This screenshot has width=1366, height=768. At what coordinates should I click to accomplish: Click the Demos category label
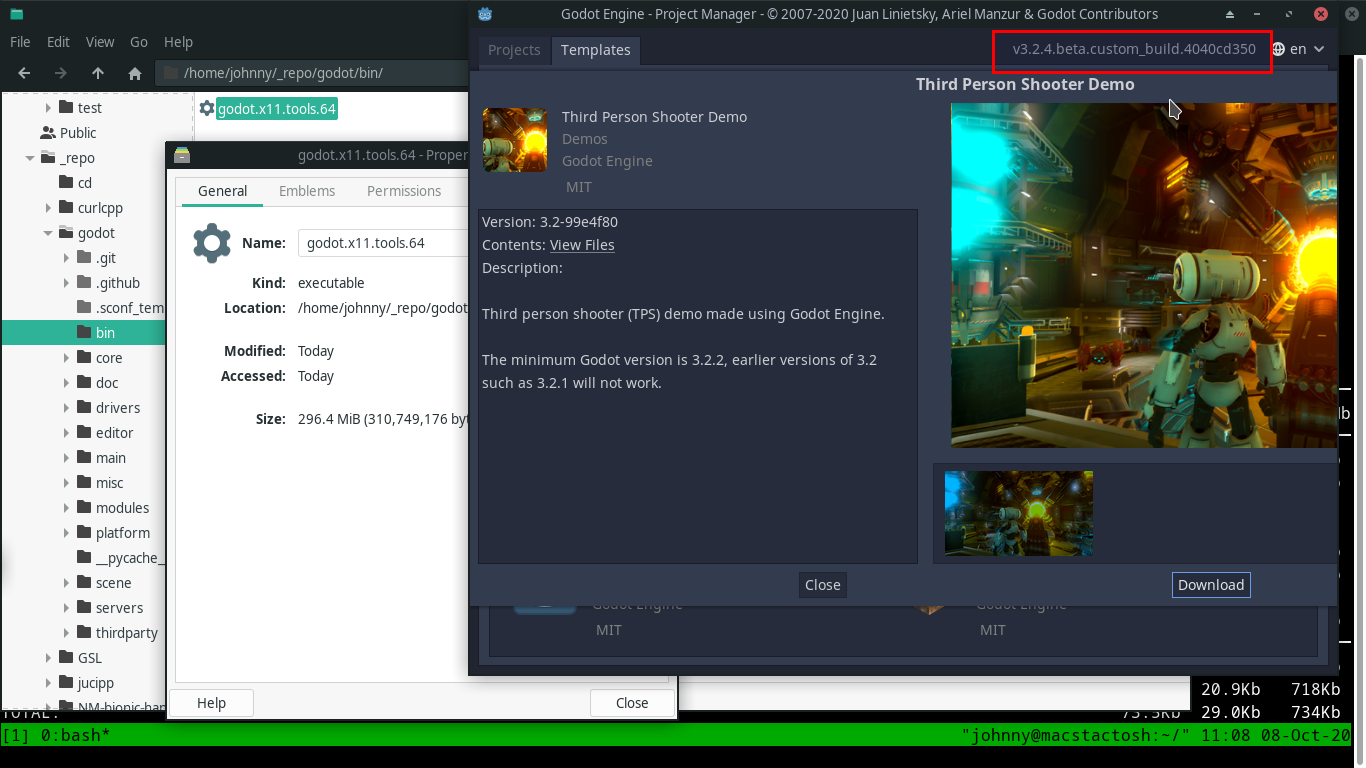click(584, 139)
